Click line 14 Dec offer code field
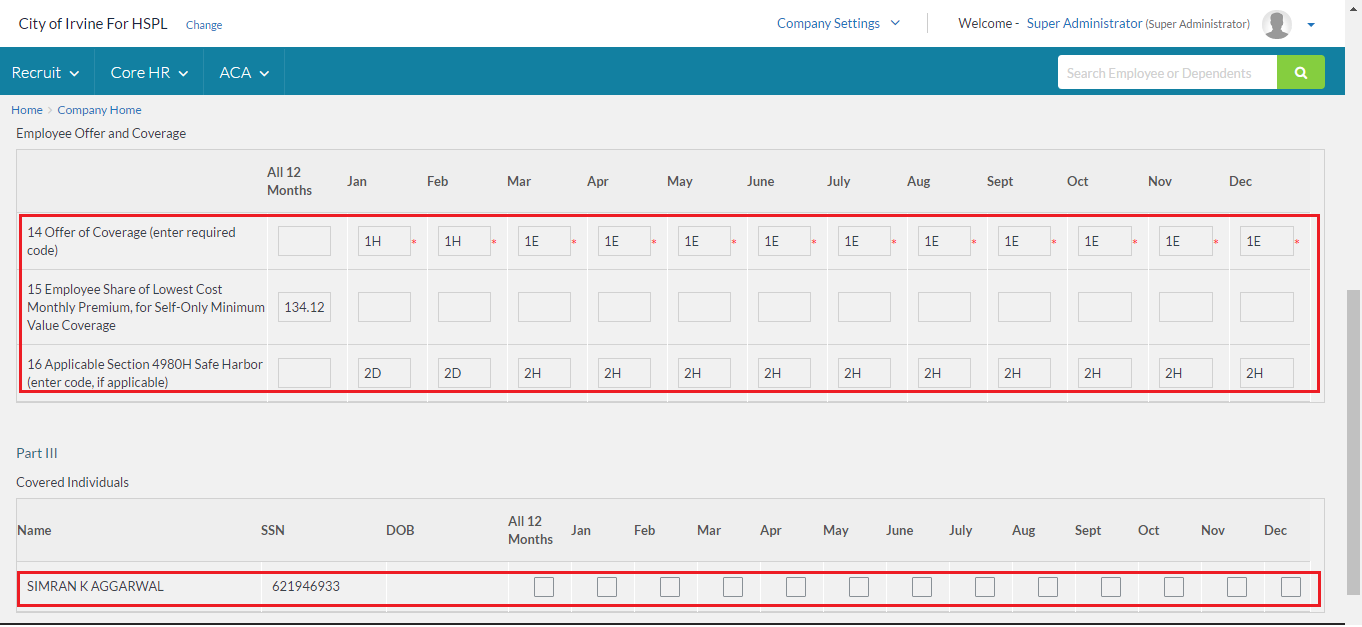This screenshot has width=1362, height=627. pos(1266,241)
